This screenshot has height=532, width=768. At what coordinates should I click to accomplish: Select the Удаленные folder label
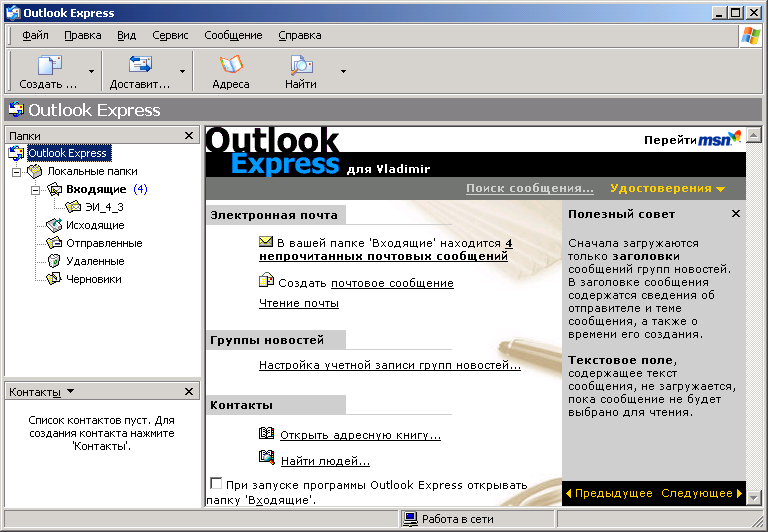pos(95,261)
